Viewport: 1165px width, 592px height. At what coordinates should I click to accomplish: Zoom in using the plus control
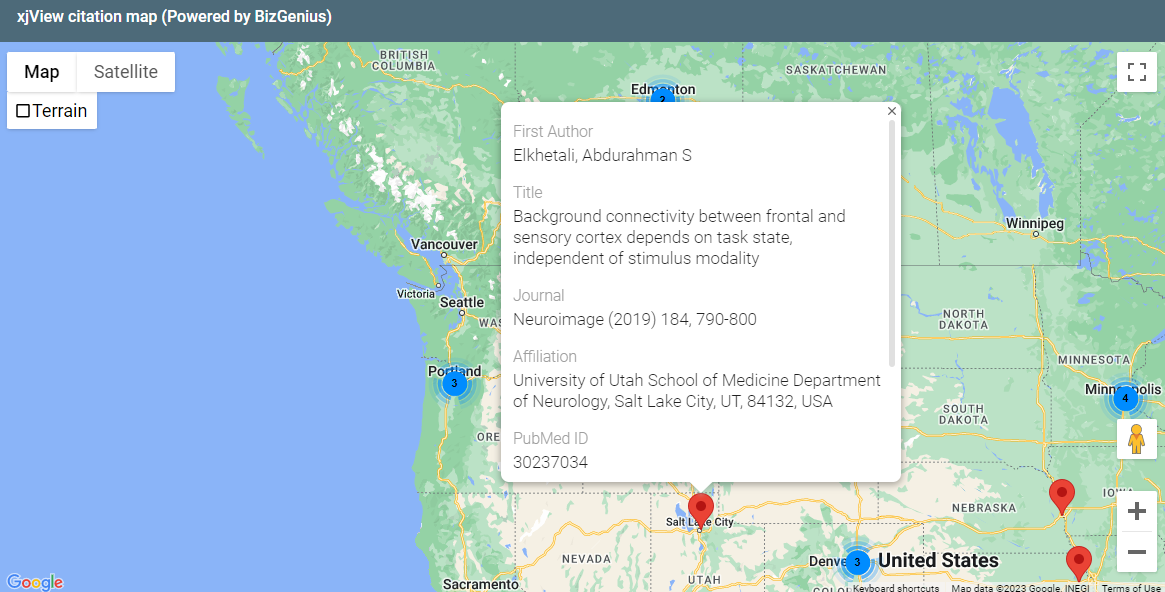coord(1136,510)
